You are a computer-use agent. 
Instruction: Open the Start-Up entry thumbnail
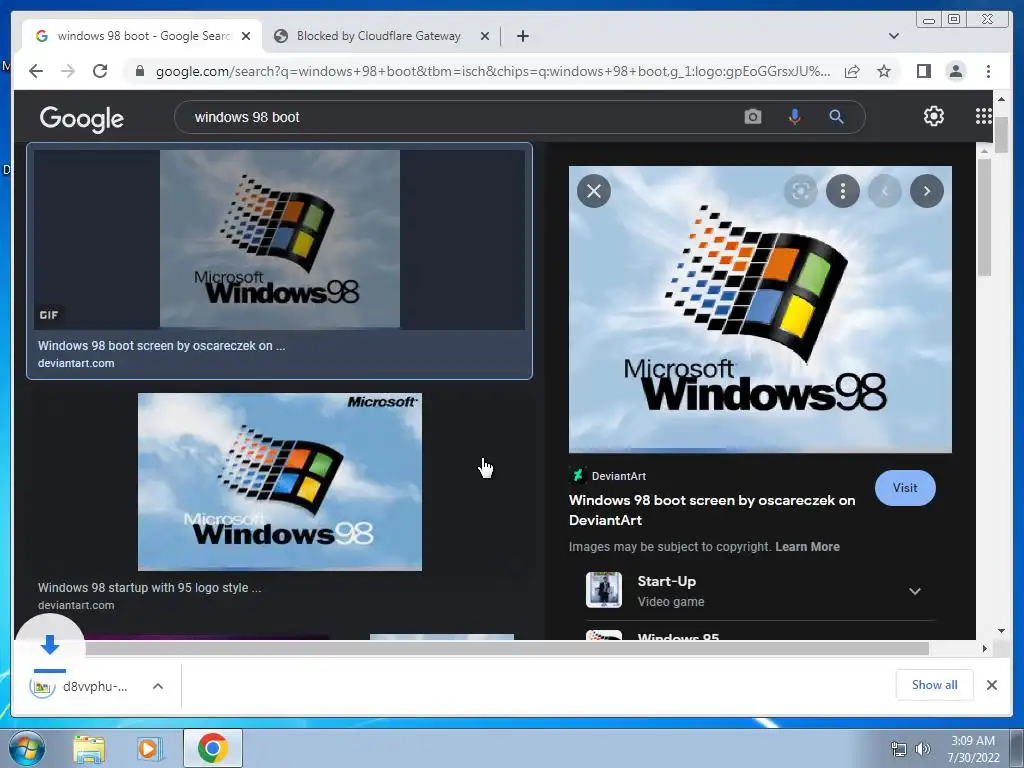(x=603, y=590)
